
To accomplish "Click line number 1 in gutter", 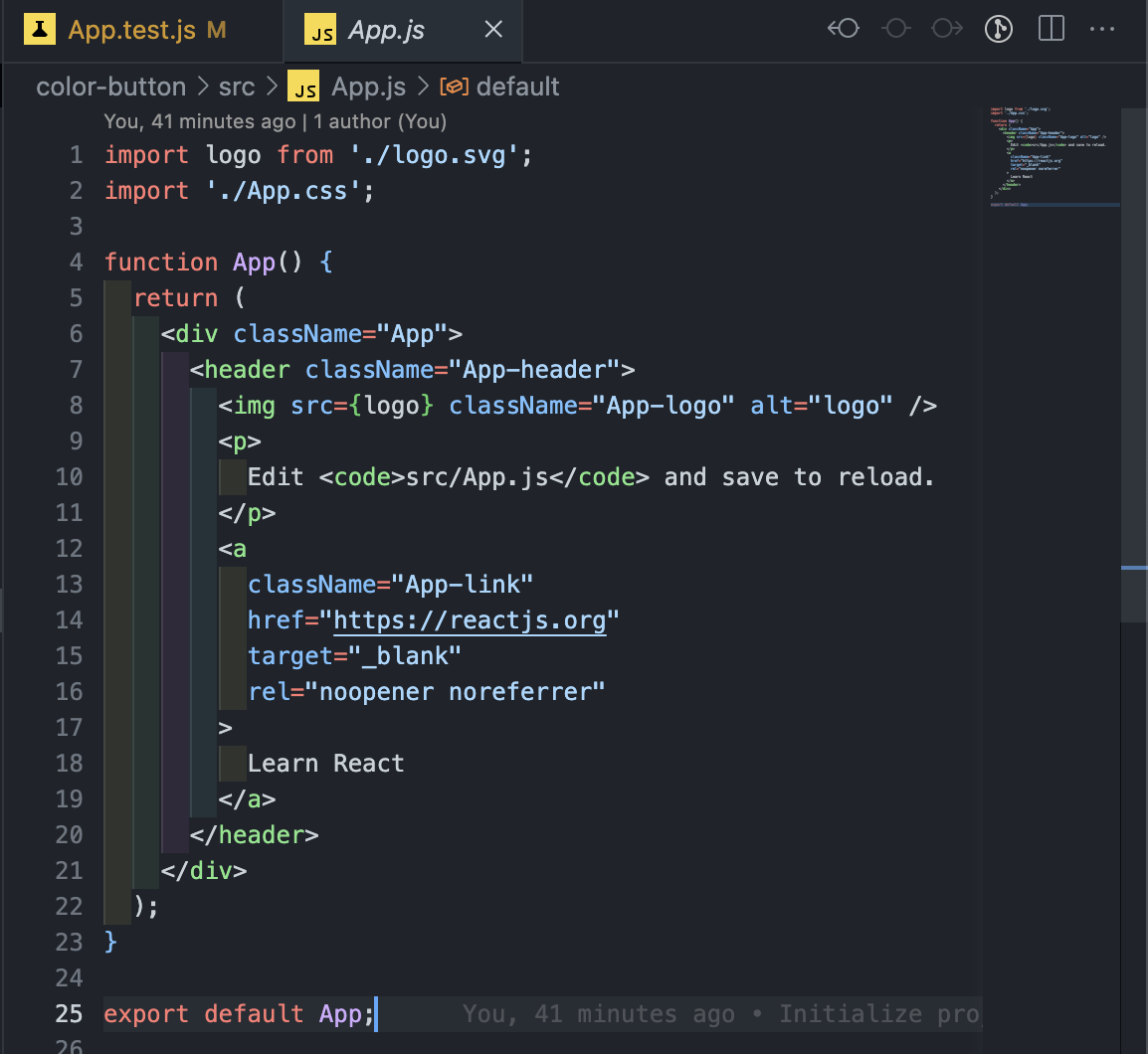I will click(77, 154).
